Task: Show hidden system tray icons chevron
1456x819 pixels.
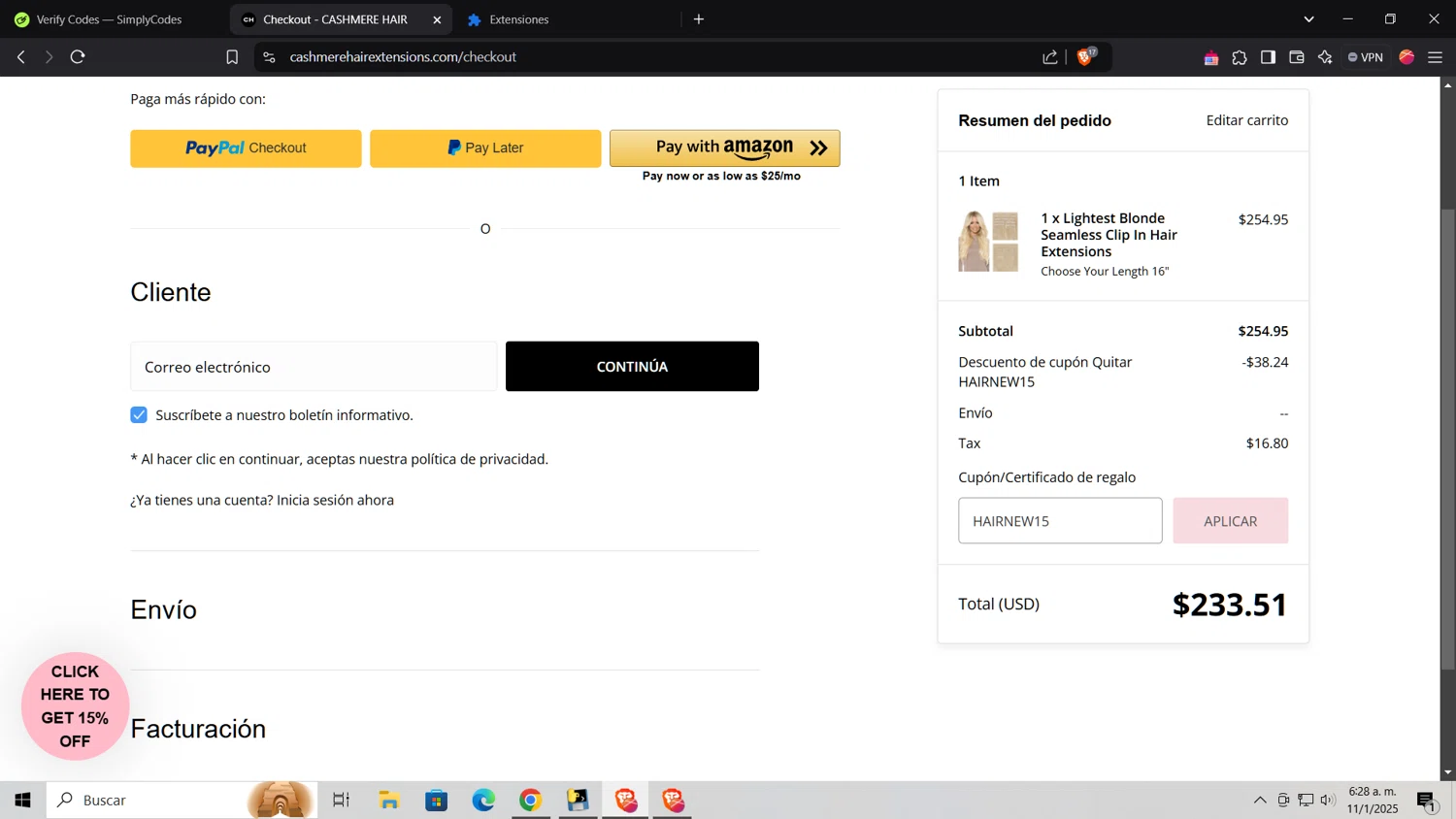Action: [x=1260, y=801]
